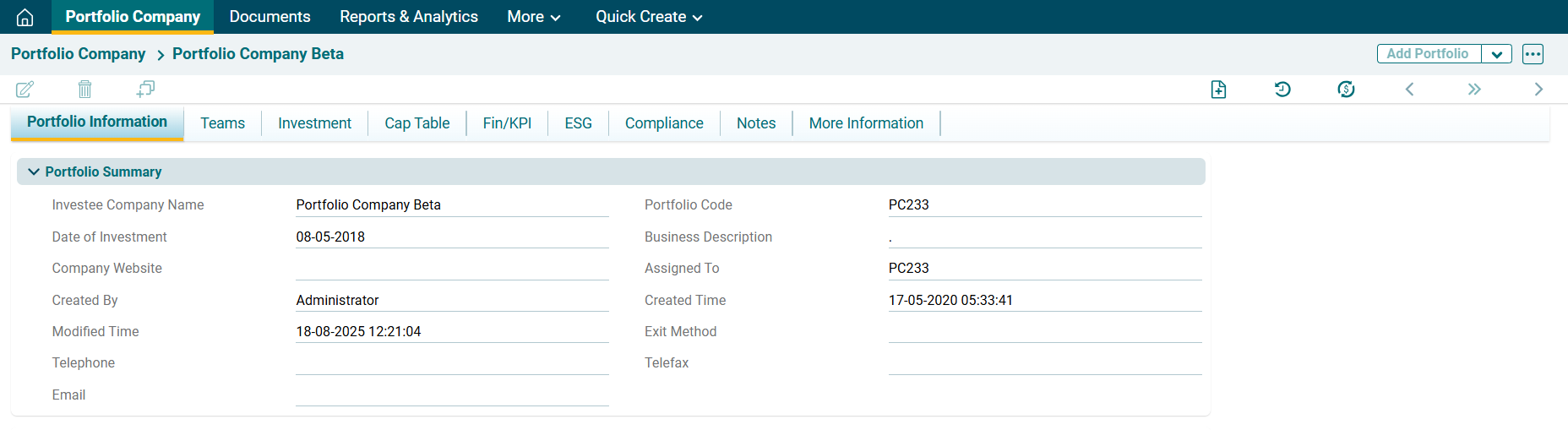Click the duplicate record icon
The height and width of the screenshot is (430, 1568).
(145, 89)
